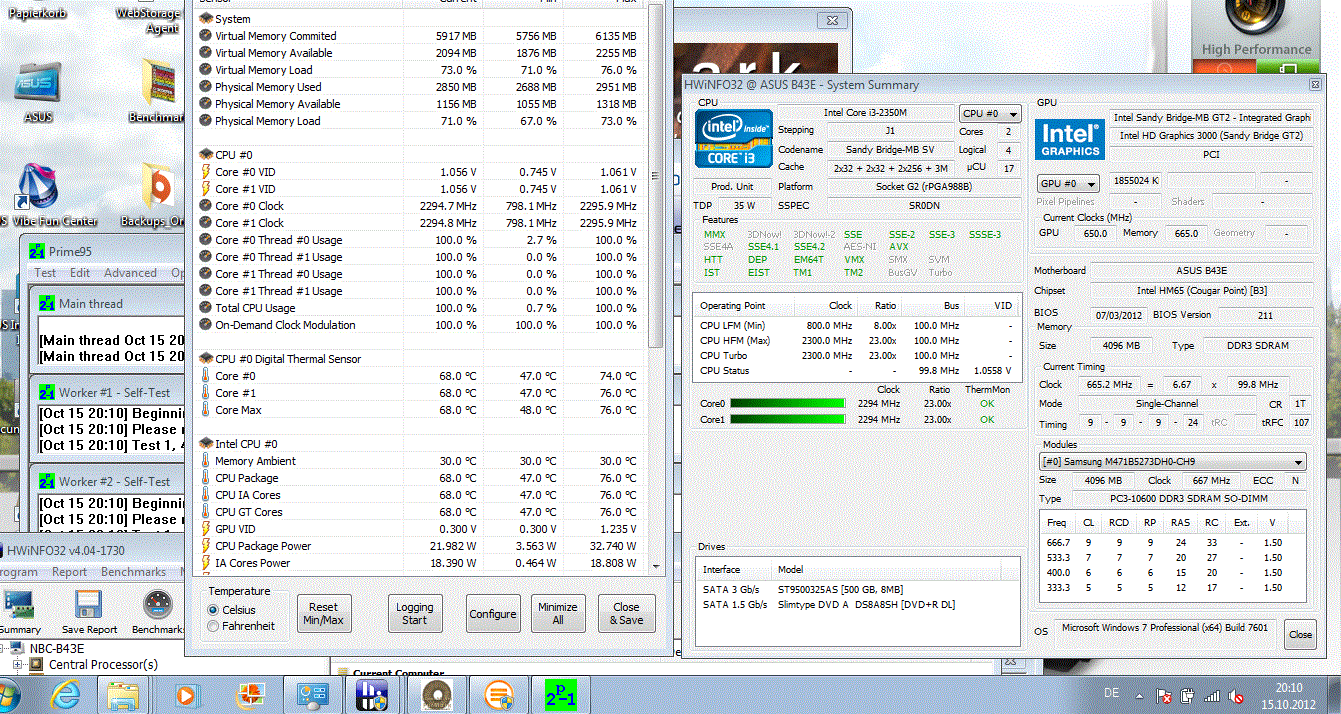Switch to HWiNFO32 via its taskbar icon
Image resolution: width=1341 pixels, height=714 pixels.
pos(373,694)
